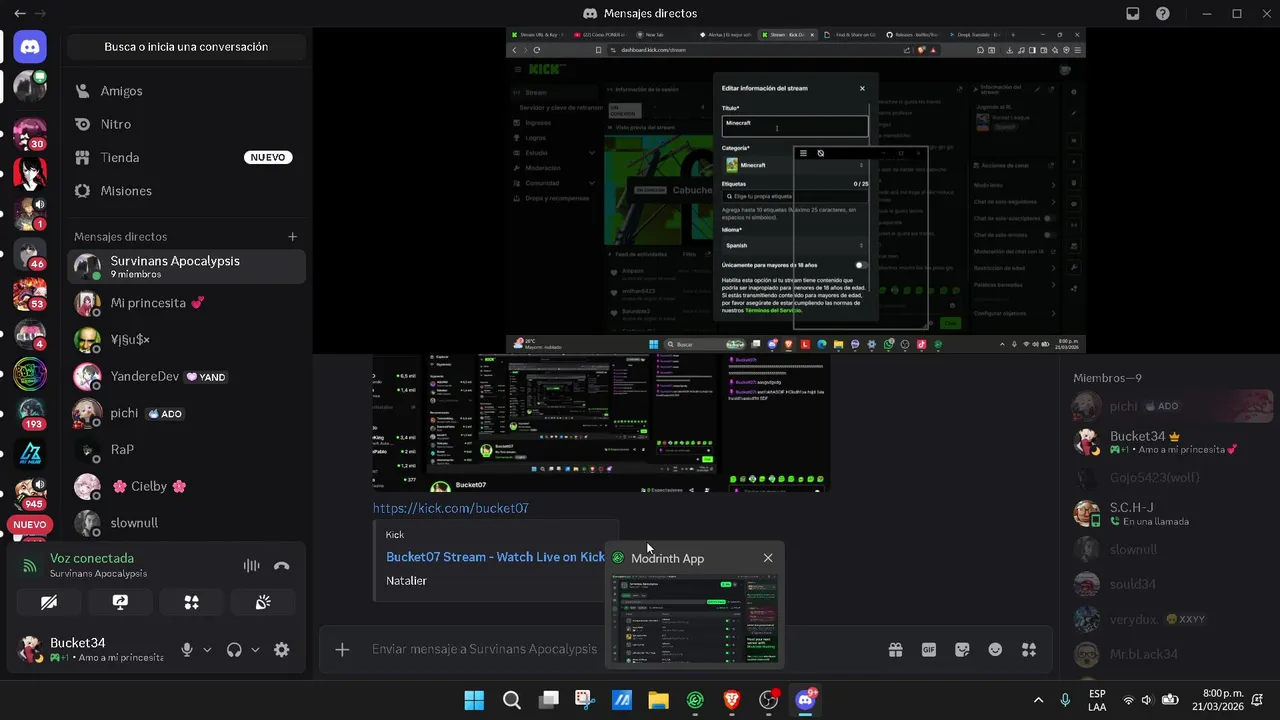
Task: Open user settings gear
Action: point(282,649)
